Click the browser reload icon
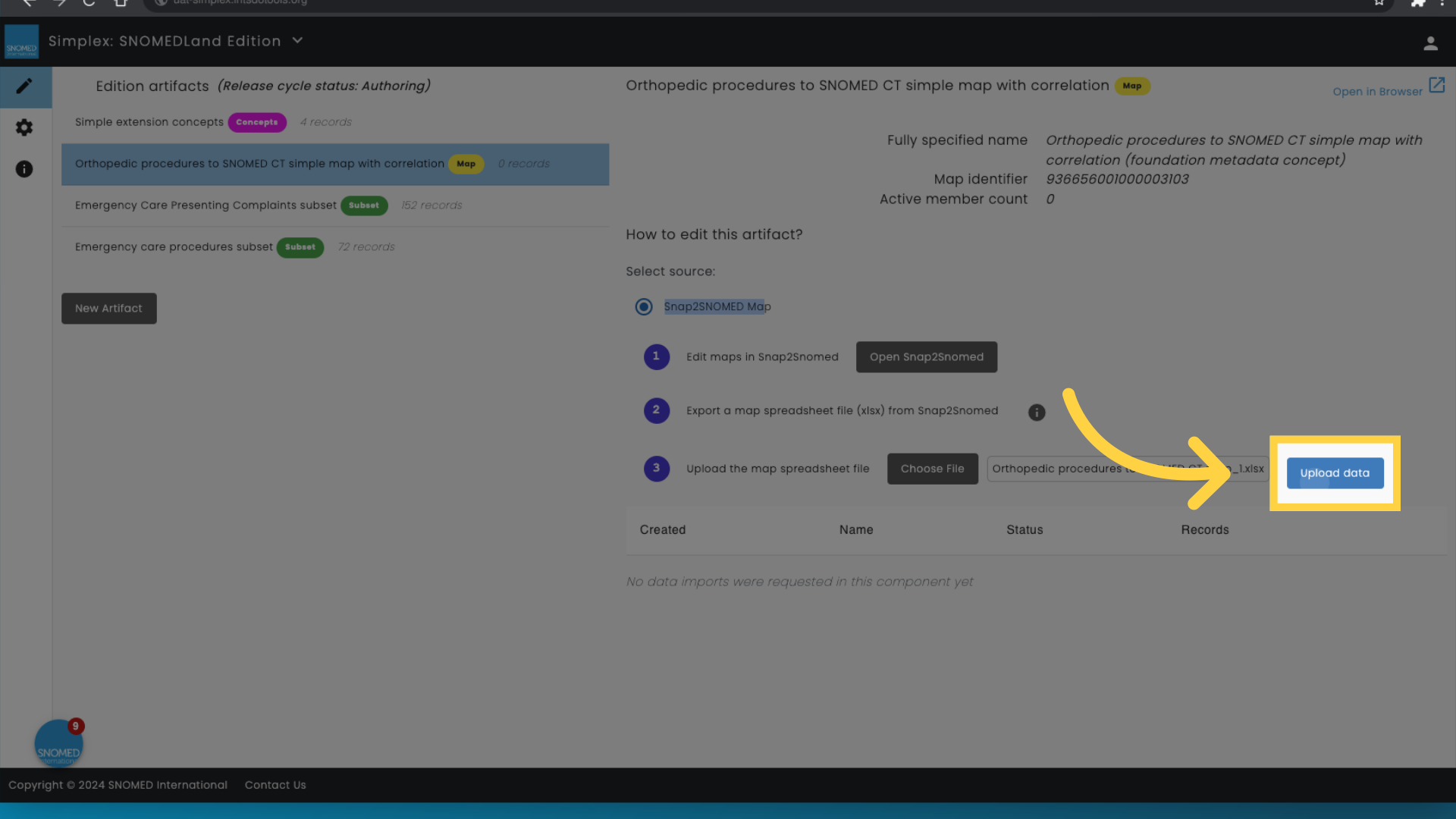The width and height of the screenshot is (1456, 819). pos(89,3)
